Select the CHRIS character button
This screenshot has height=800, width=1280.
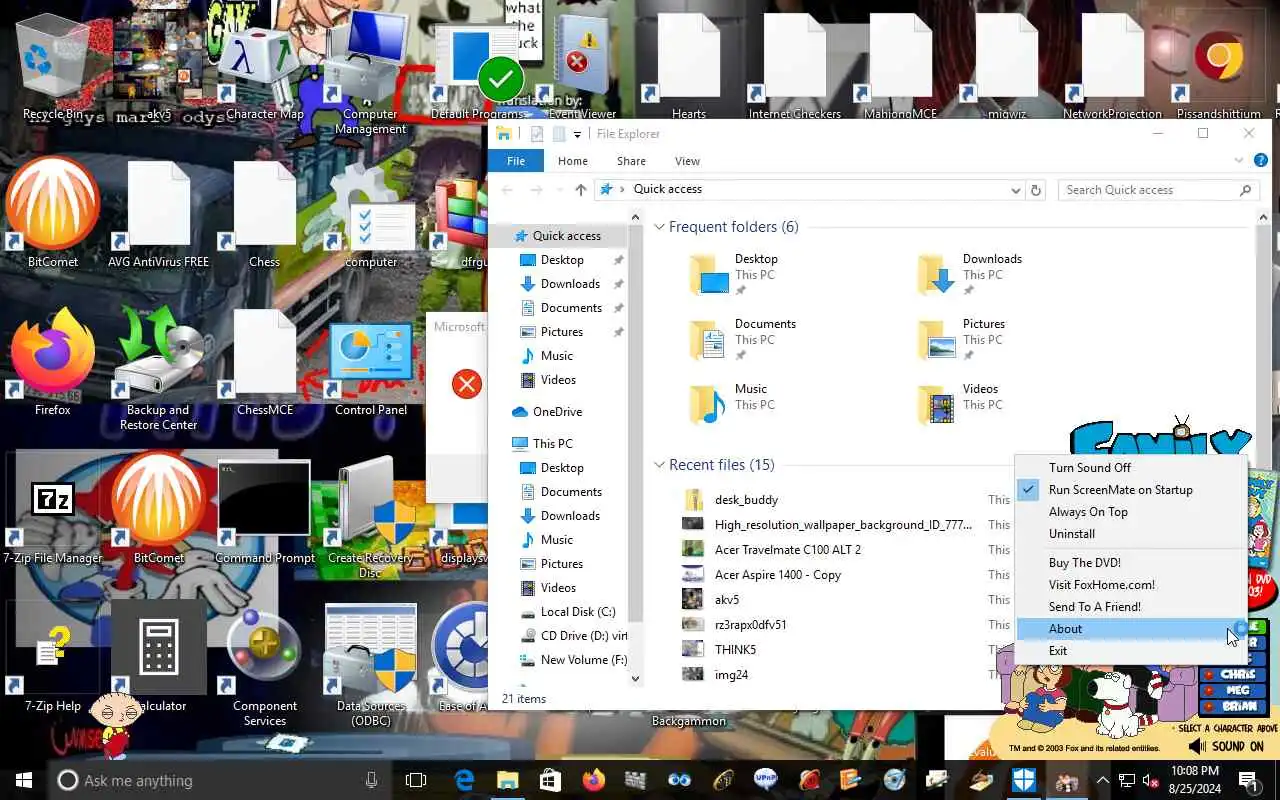[1236, 674]
